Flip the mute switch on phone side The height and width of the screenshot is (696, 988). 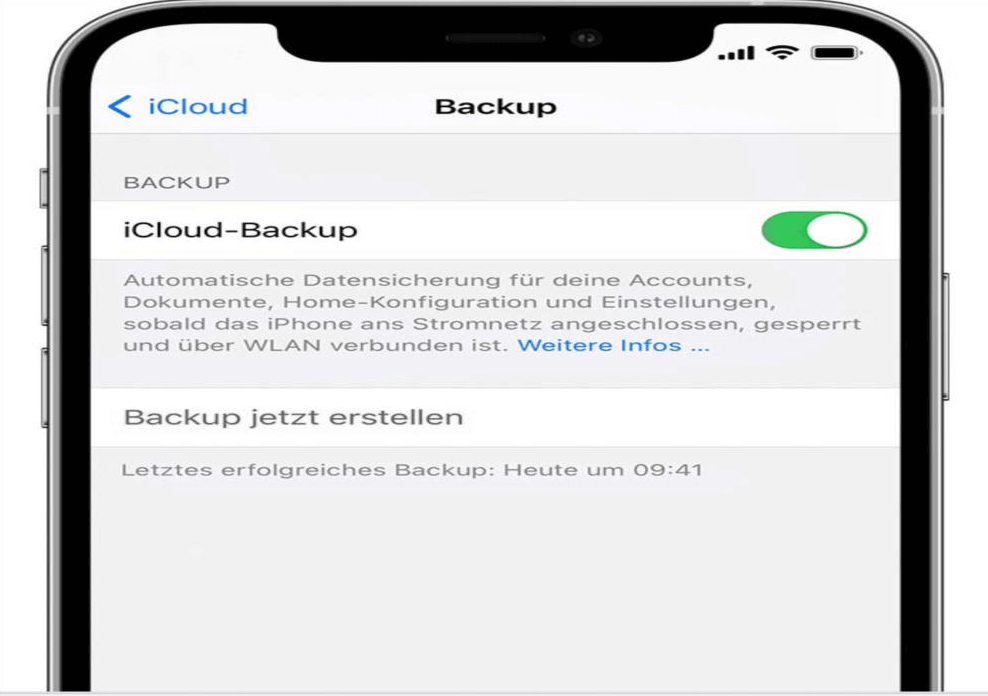(x=43, y=189)
